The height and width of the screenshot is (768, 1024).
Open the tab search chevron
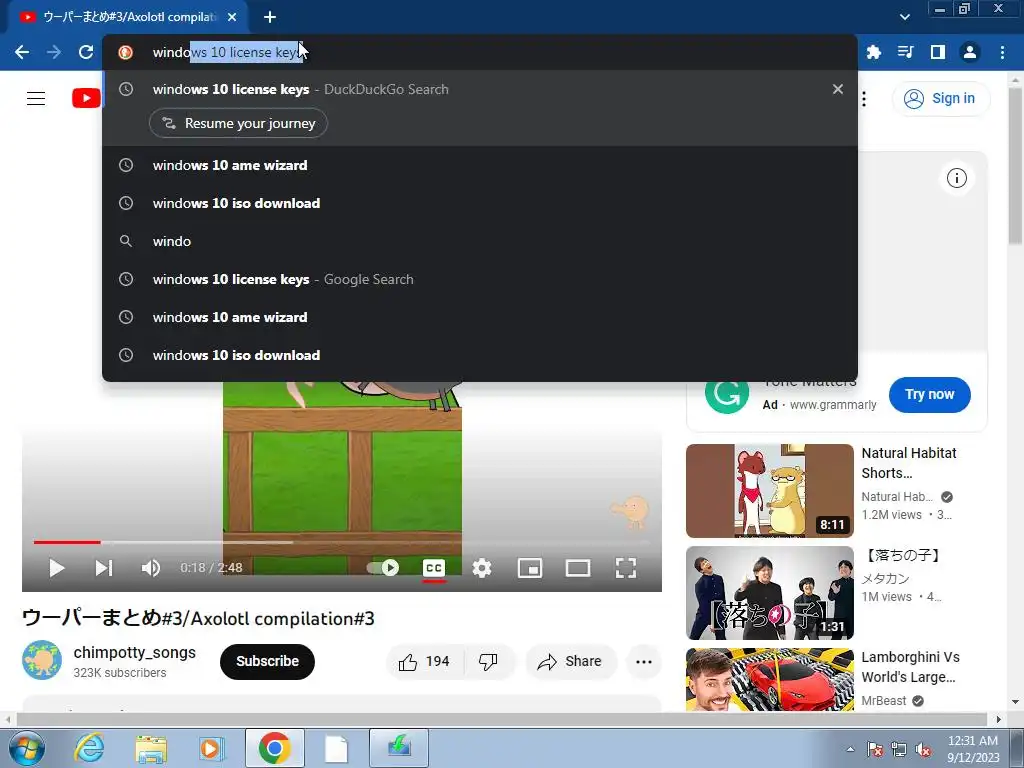904,17
